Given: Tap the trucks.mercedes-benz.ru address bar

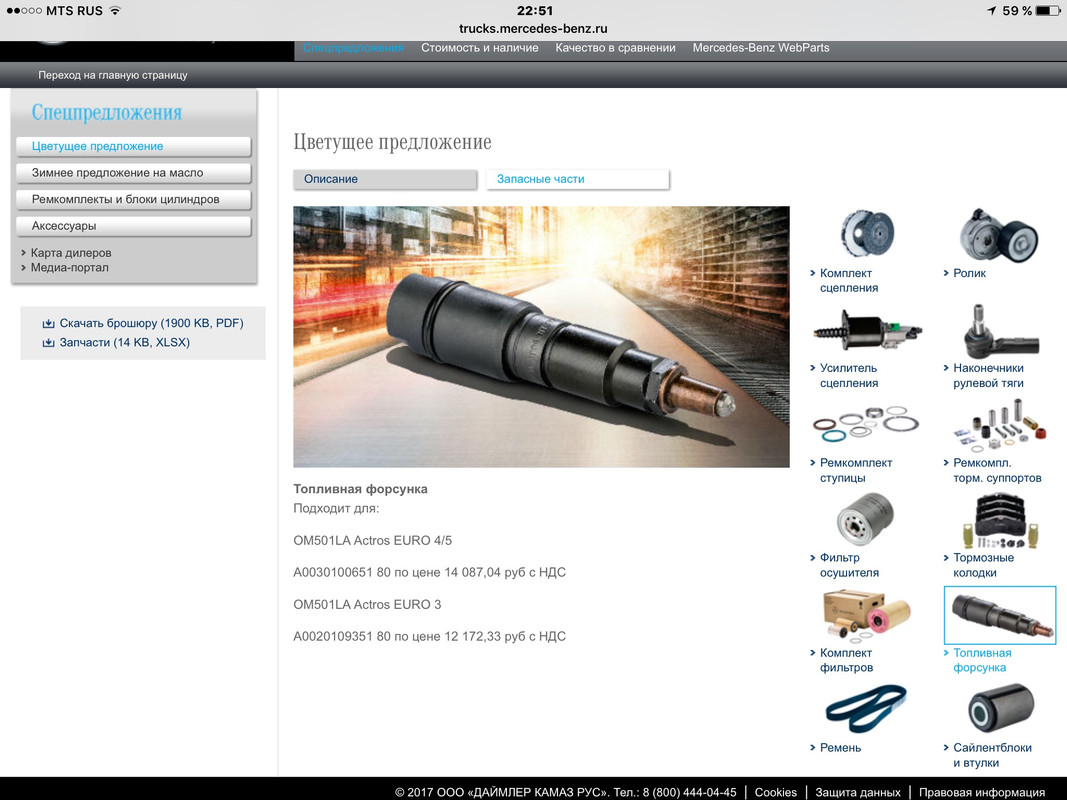Looking at the screenshot, I should tap(534, 29).
